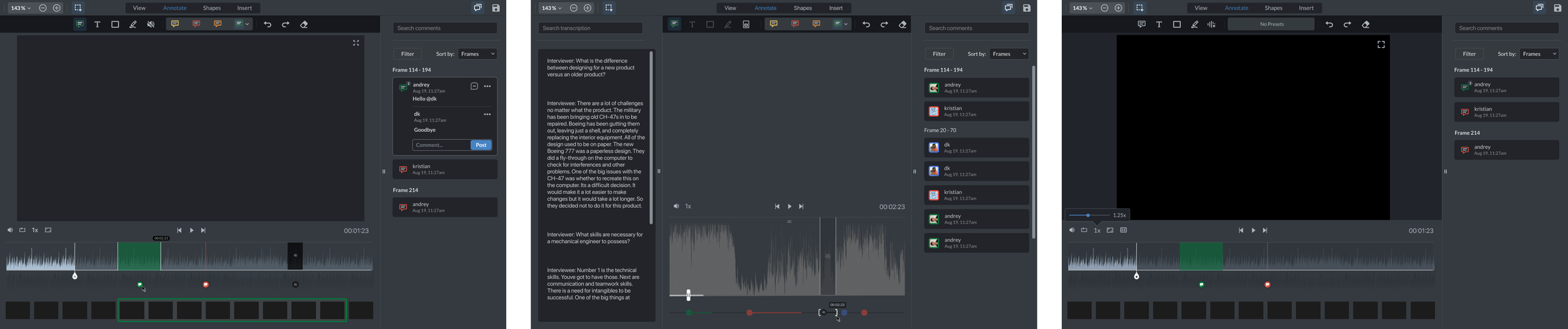Choose the red comment preset in left window
Screen dimensions: 1568x329
[196, 24]
